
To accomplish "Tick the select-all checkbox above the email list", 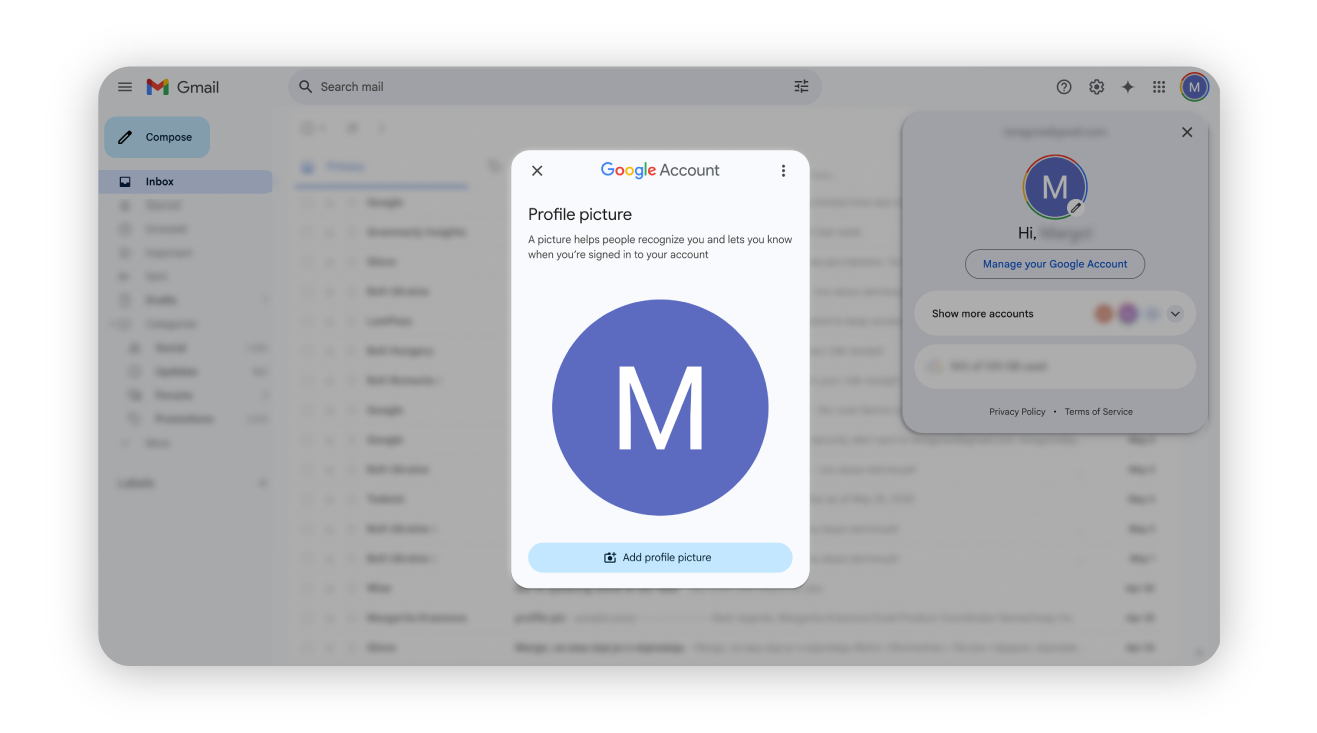I will (307, 128).
